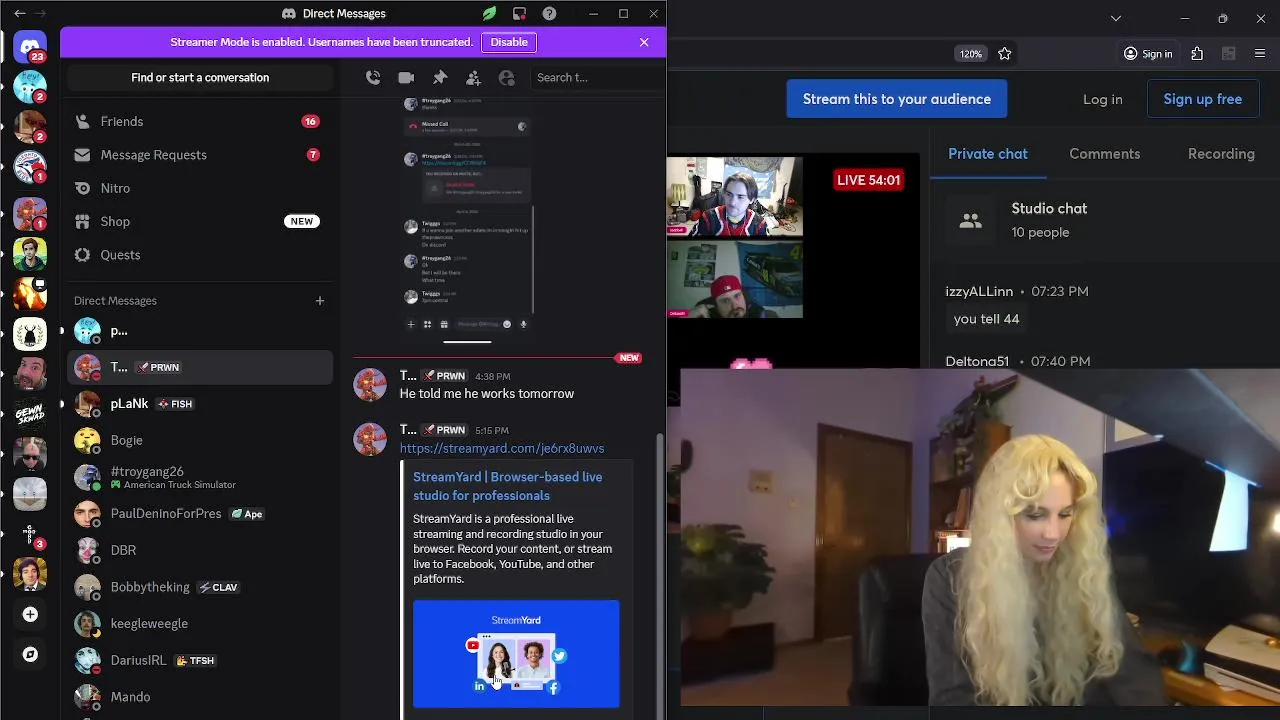Open sender avatar of 5:15 PM message
The image size is (1280, 720).
coord(370,439)
